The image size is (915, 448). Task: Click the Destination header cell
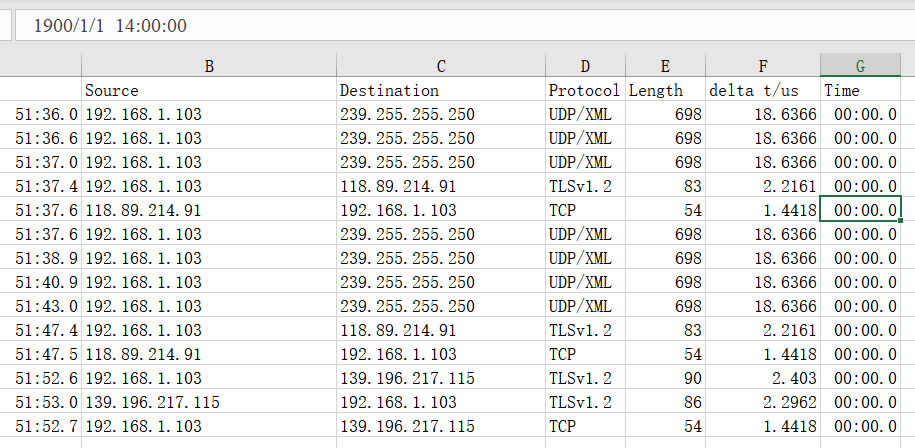441,90
